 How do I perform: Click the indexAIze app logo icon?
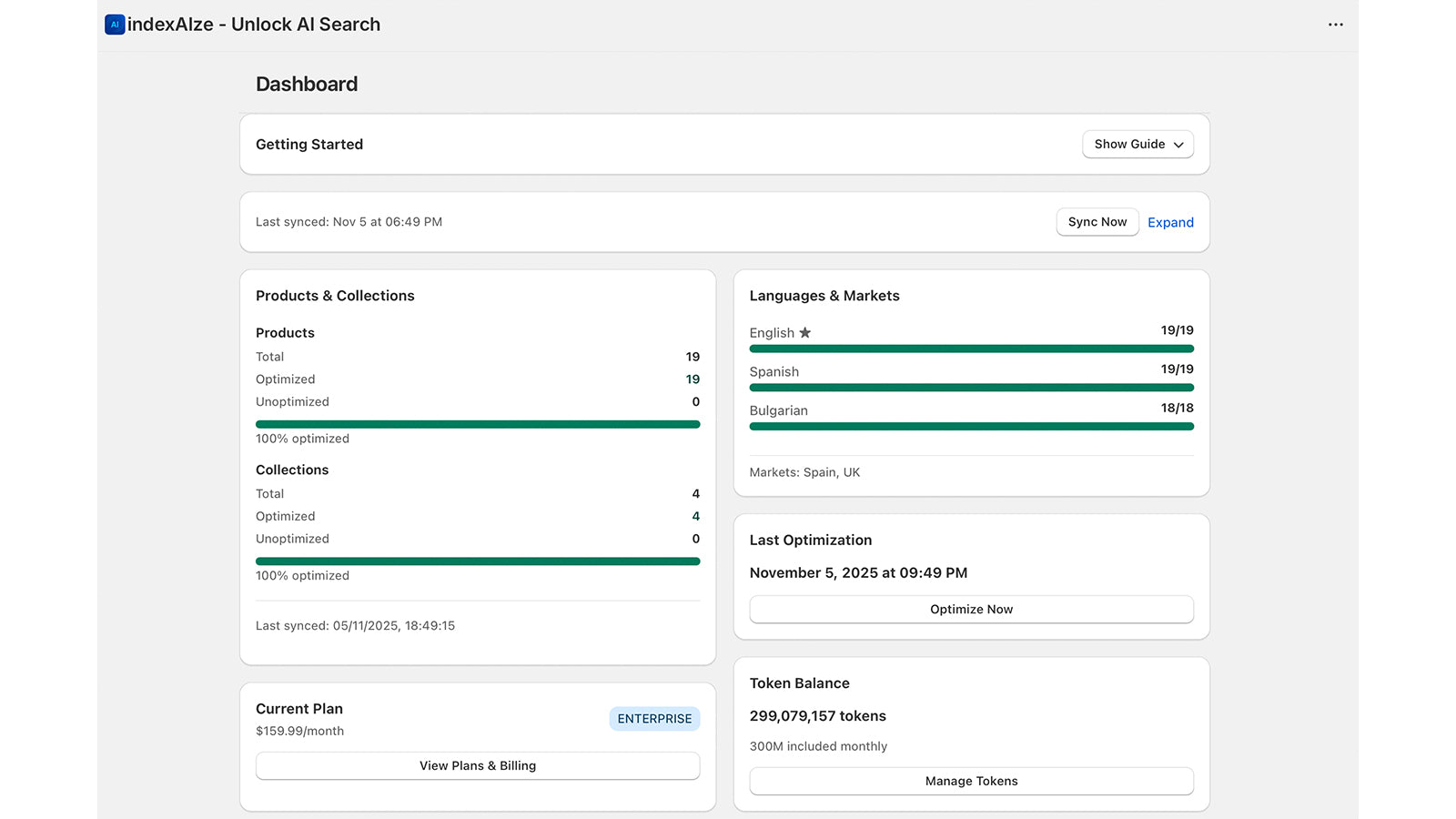click(115, 25)
